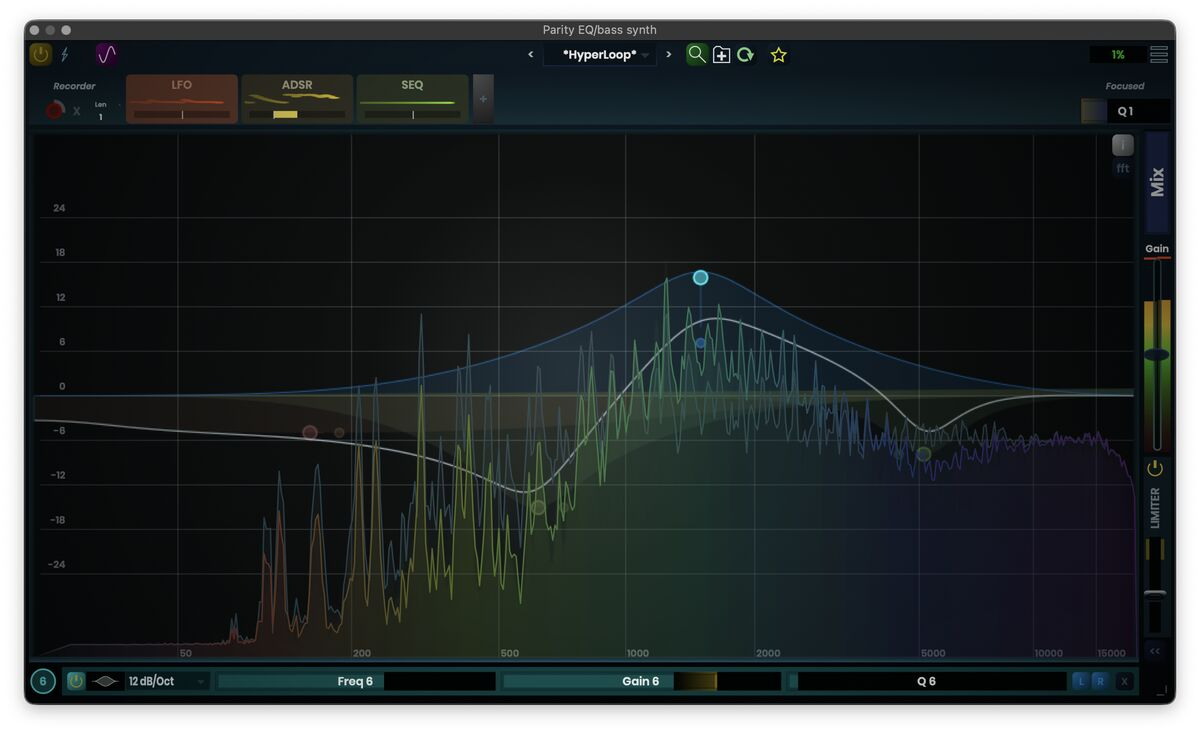The width and height of the screenshot is (1200, 733).
Task: Click the lightning bolt icon
Action: (65, 55)
